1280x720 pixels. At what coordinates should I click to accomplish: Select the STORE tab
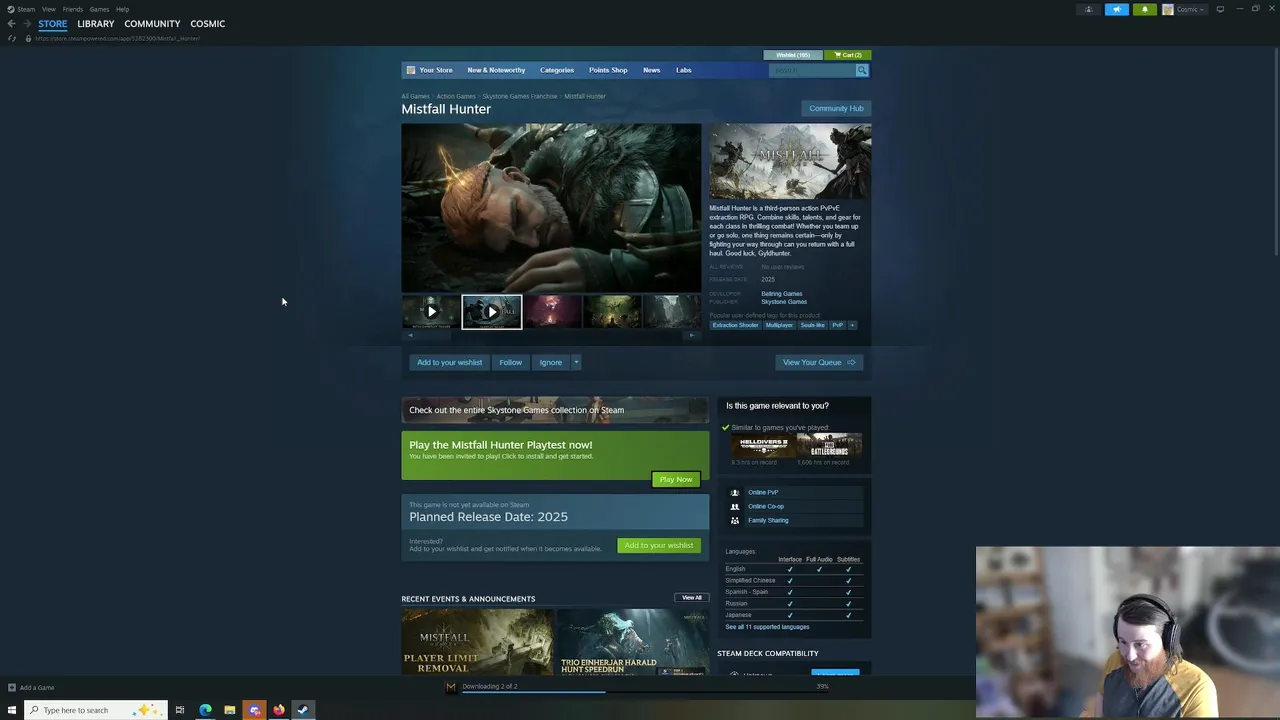coord(53,23)
